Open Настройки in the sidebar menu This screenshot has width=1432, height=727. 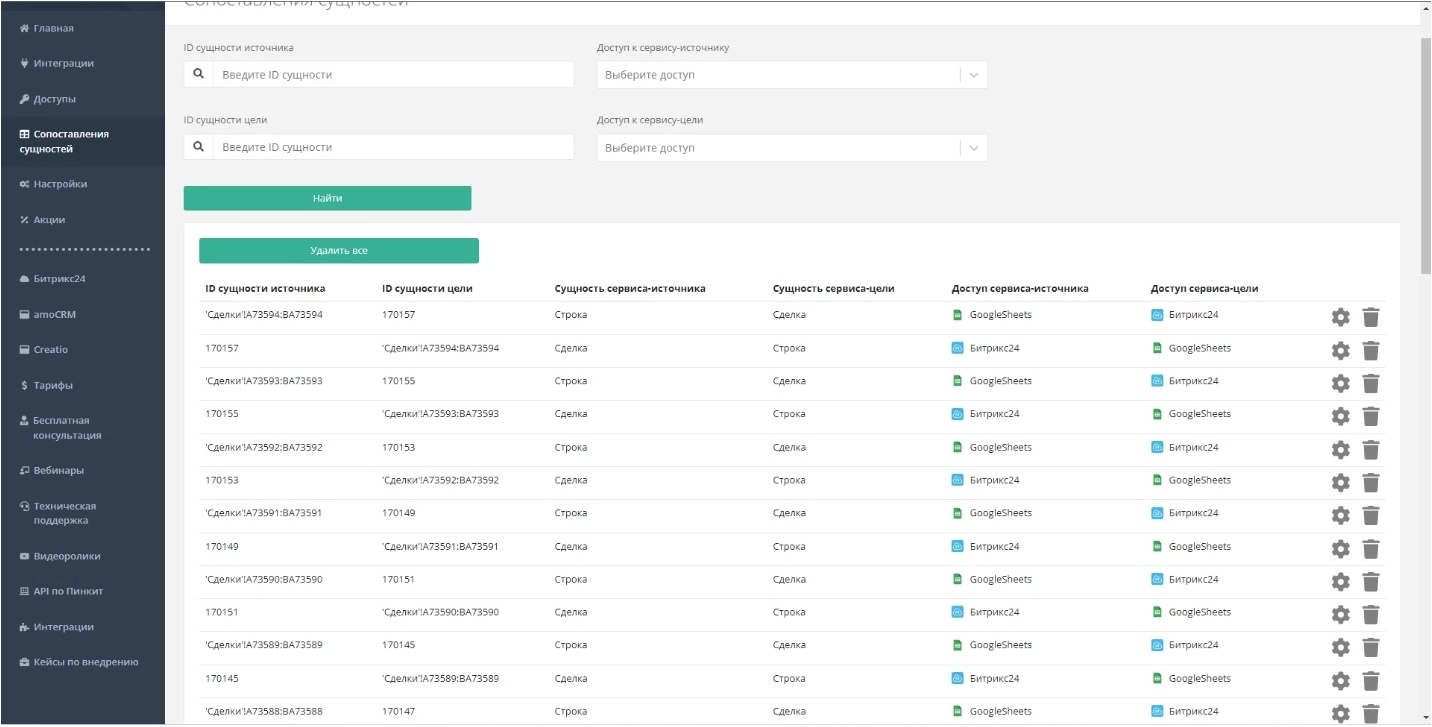click(x=60, y=184)
